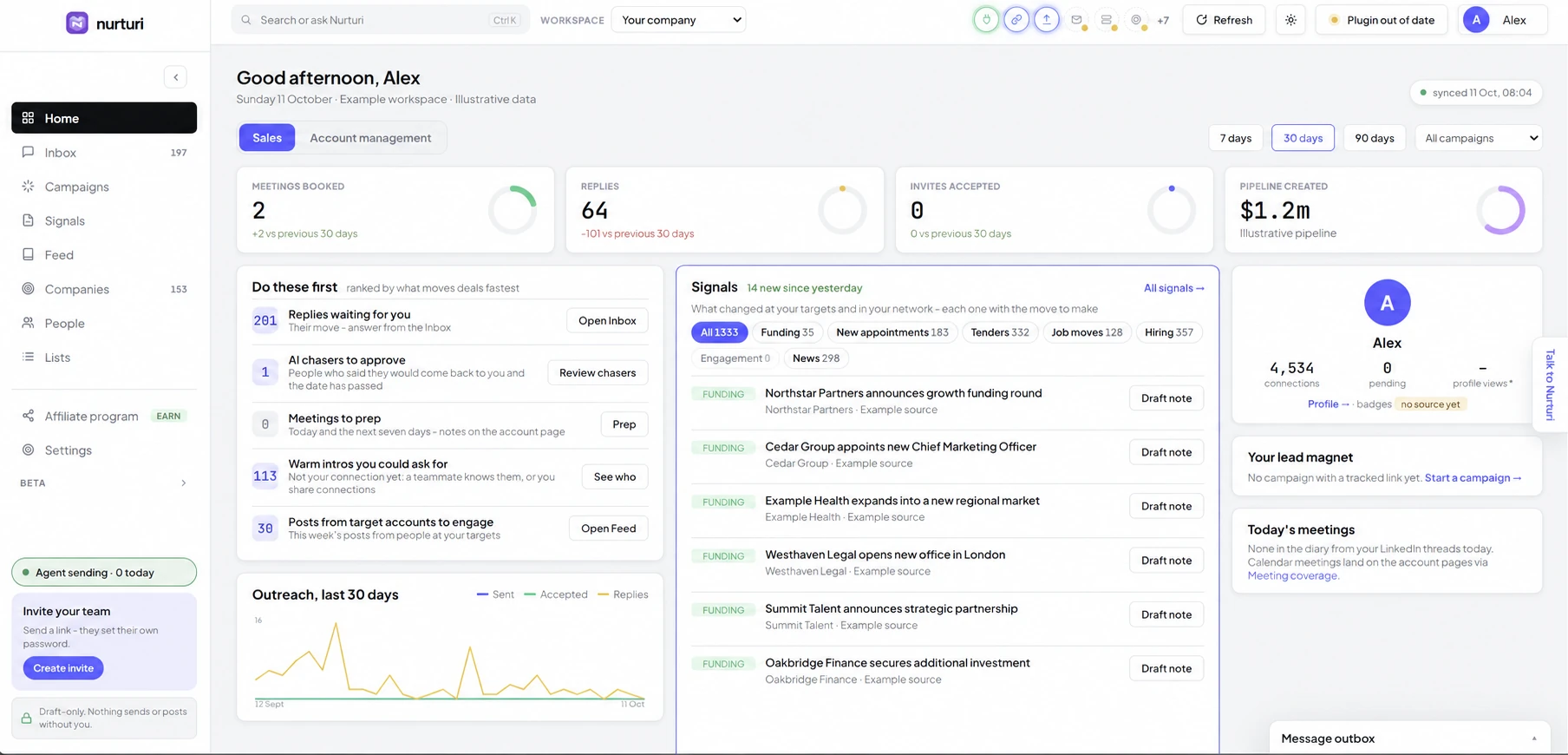Draft note for Oakbridge Finance signal
Image resolution: width=1568 pixels, height=755 pixels.
1166,668
